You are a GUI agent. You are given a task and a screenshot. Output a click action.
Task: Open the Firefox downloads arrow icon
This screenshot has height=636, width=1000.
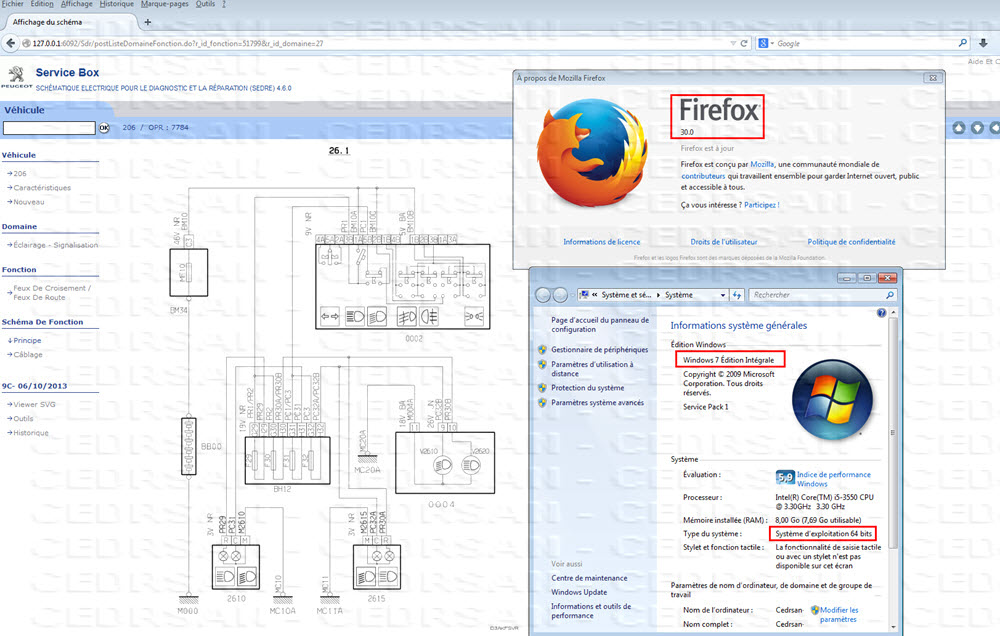coord(983,43)
